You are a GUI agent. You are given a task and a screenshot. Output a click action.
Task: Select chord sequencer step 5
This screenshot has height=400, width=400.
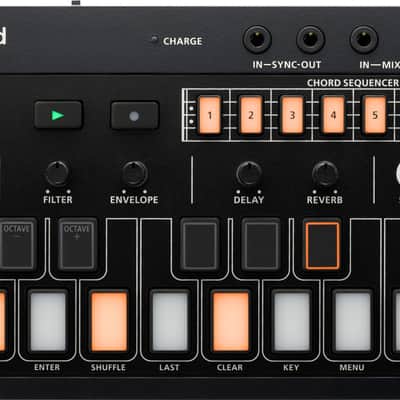tap(375, 115)
